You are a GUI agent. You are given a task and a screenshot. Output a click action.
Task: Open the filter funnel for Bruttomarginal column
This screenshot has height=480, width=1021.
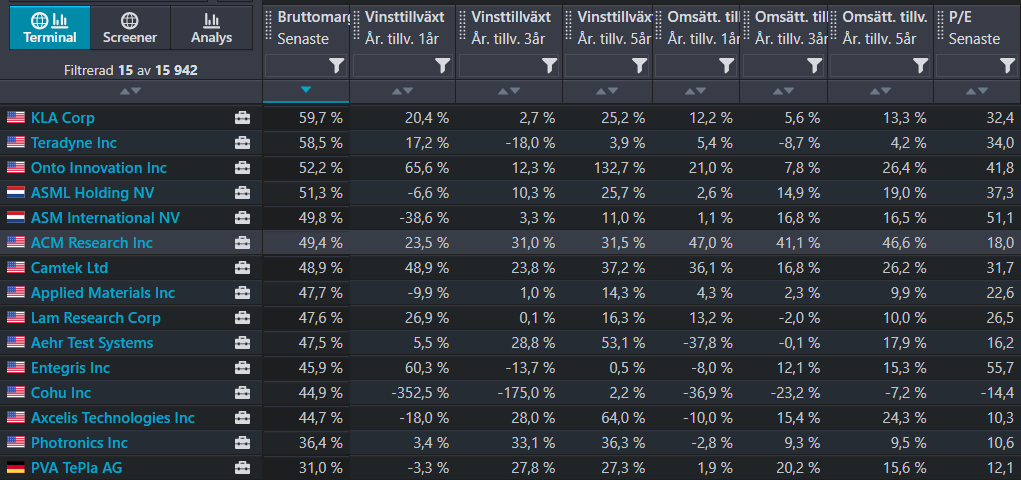[x=336, y=65]
